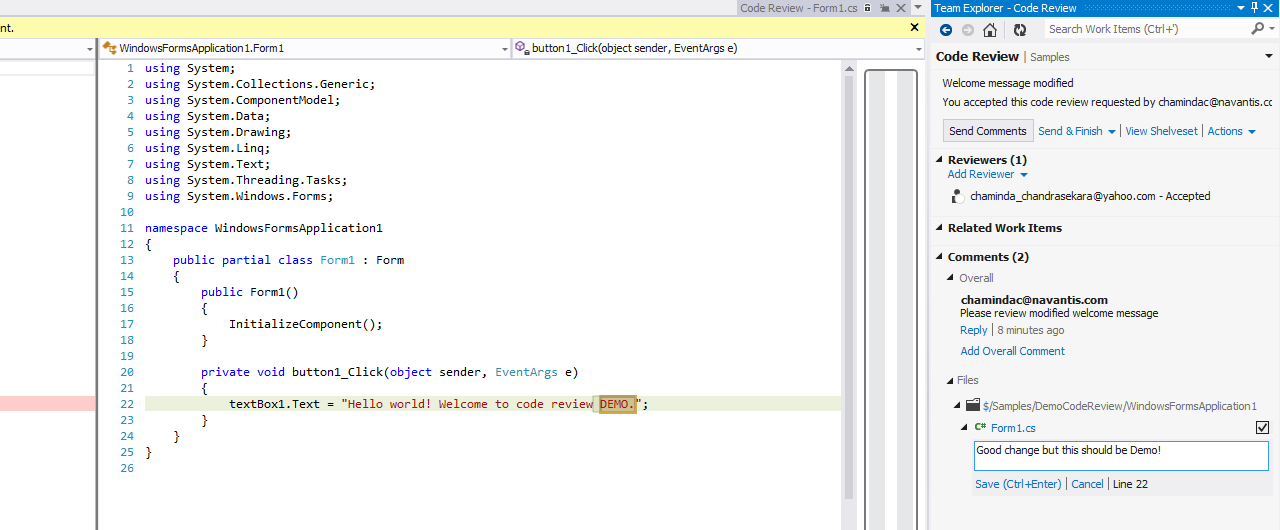Go back in Team Explorer navigation
Image resolution: width=1280 pixels, height=530 pixels.
946,30
